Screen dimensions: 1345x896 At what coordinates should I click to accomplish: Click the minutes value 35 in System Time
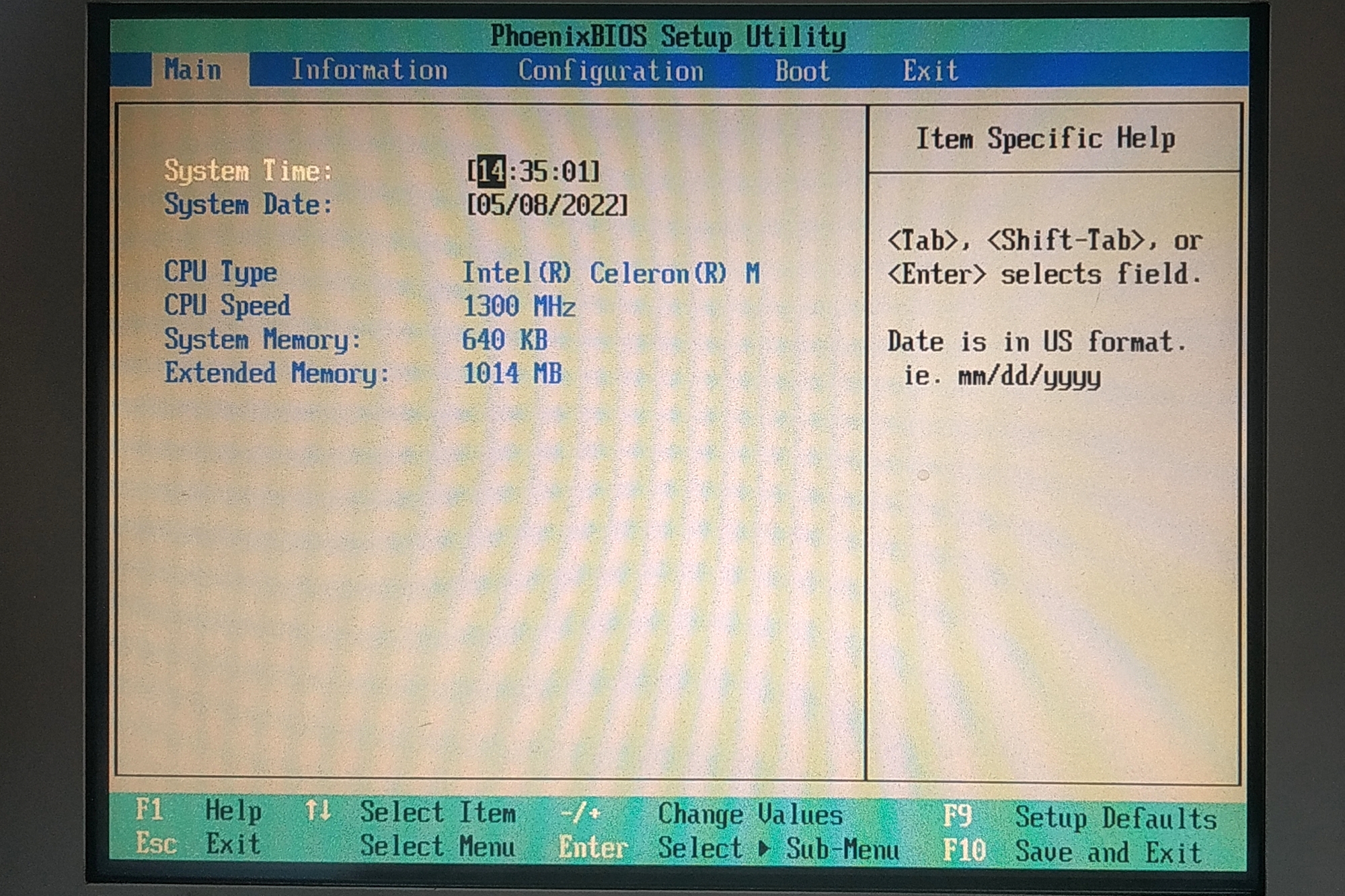pos(533,171)
